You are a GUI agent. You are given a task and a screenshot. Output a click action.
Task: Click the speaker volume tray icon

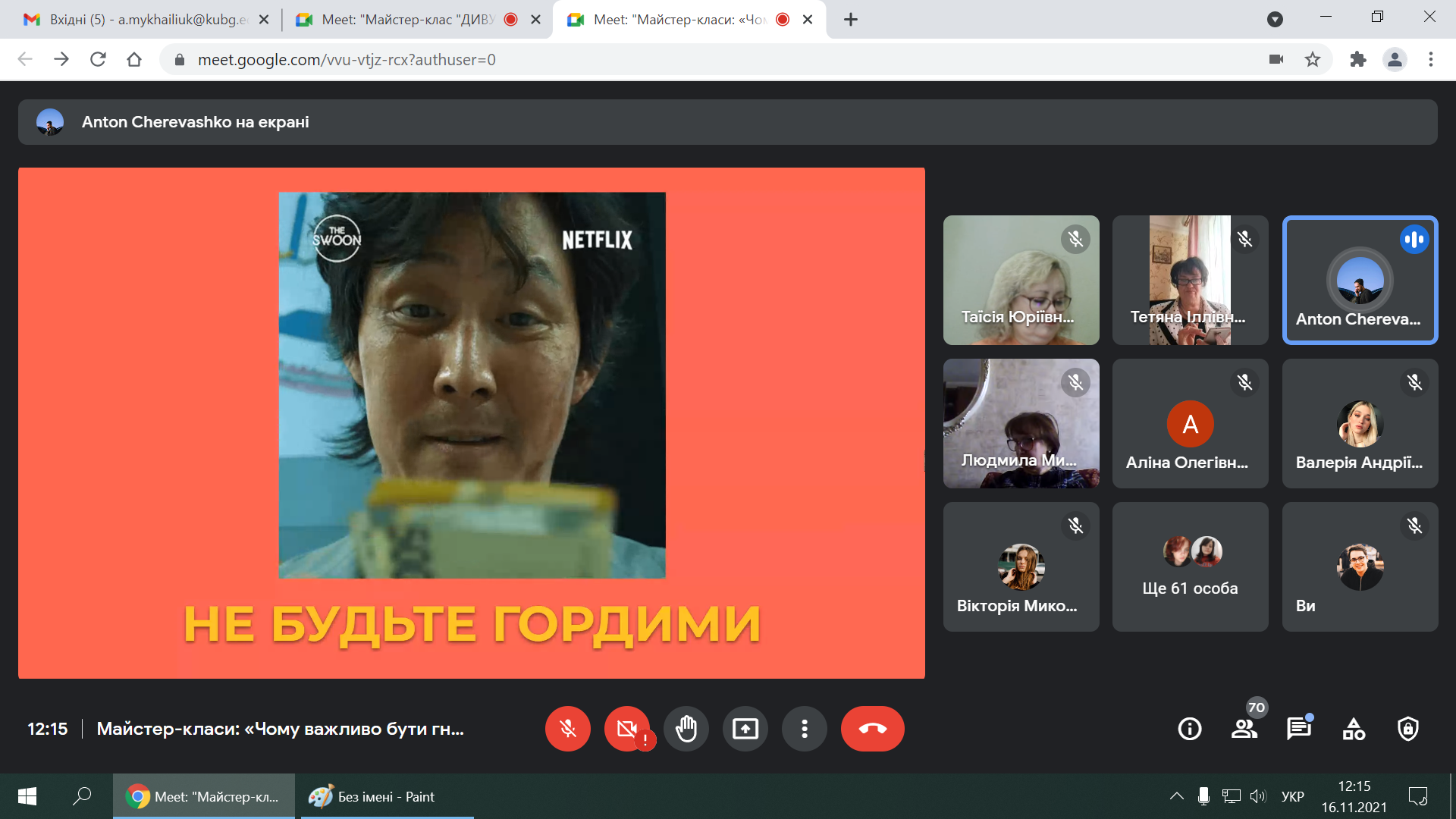click(1258, 796)
